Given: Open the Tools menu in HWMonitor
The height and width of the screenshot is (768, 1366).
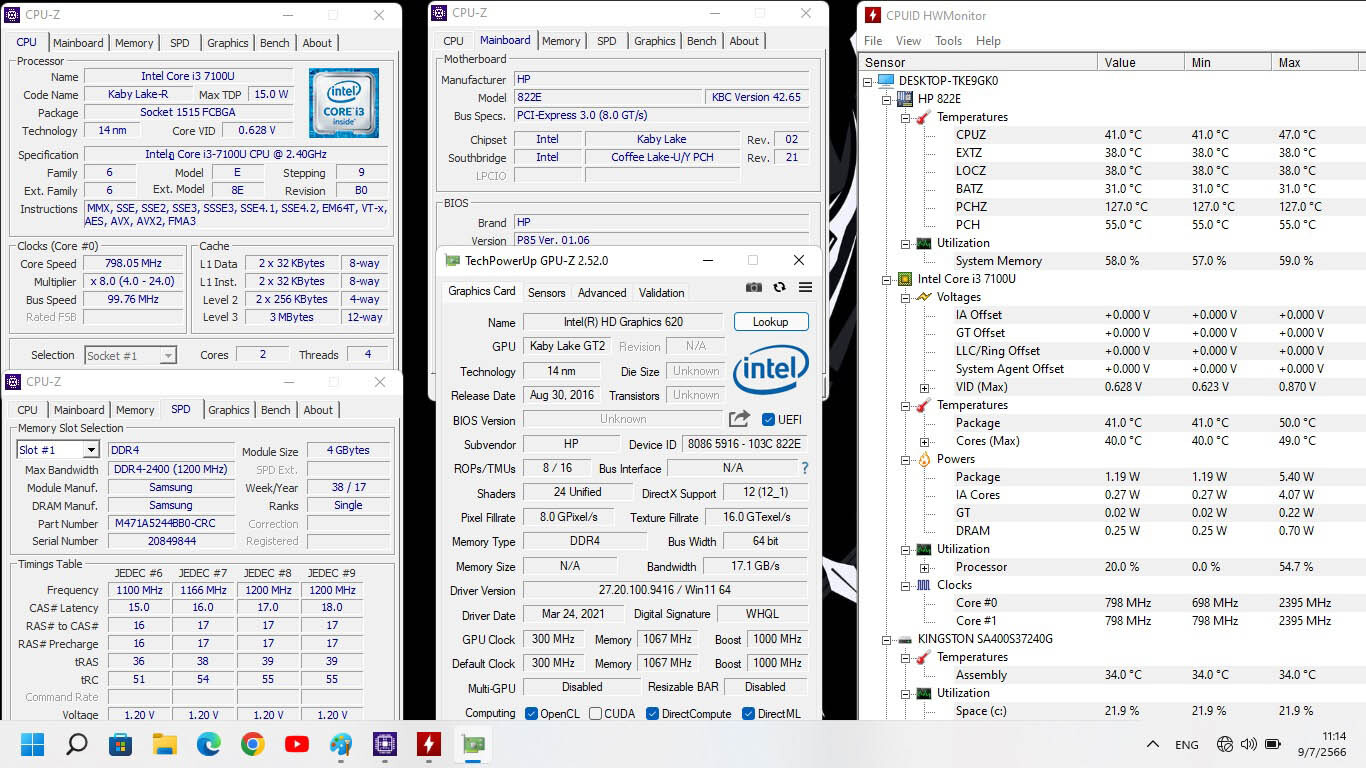Looking at the screenshot, I should (948, 41).
